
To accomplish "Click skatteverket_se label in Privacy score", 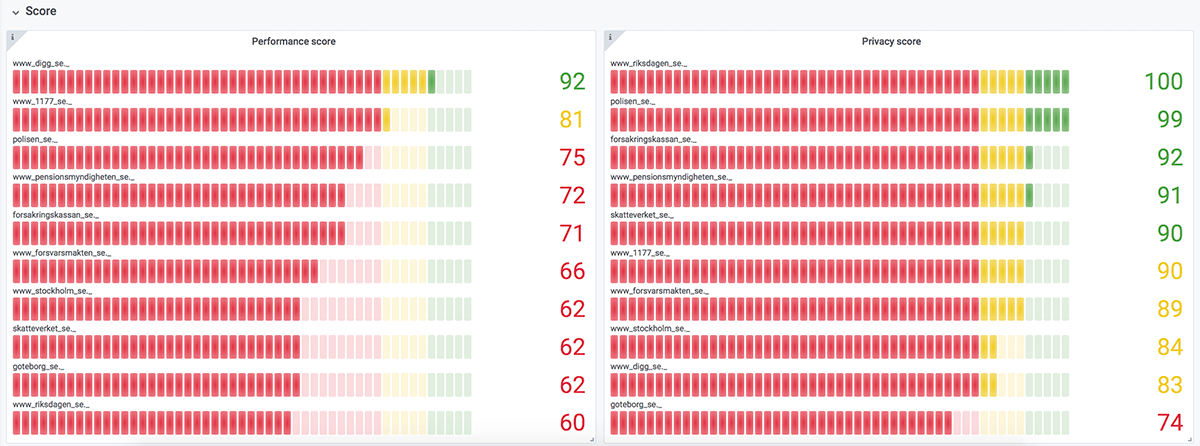I will pyautogui.click(x=642, y=214).
